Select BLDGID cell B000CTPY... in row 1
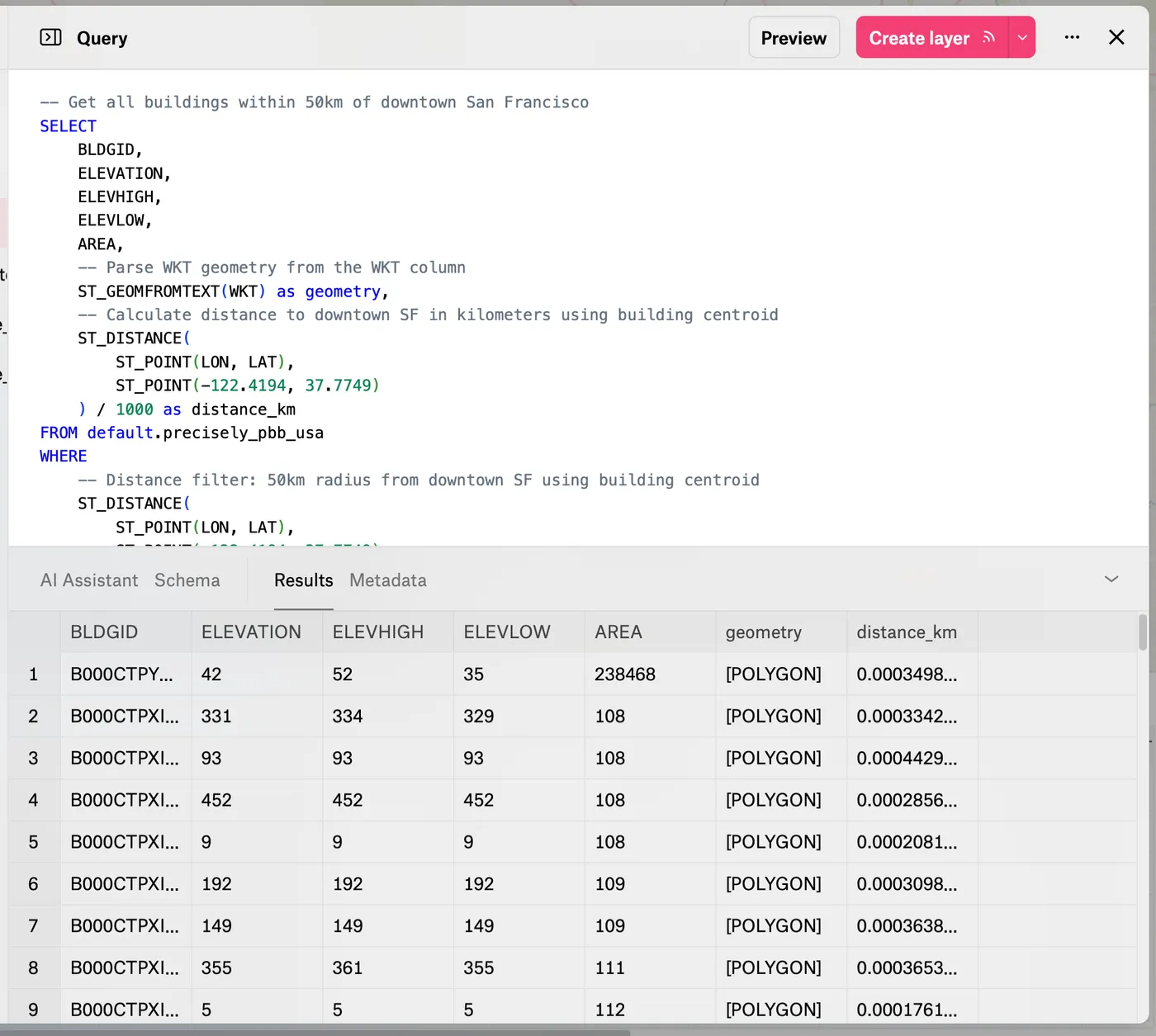1156x1036 pixels. click(x=126, y=674)
